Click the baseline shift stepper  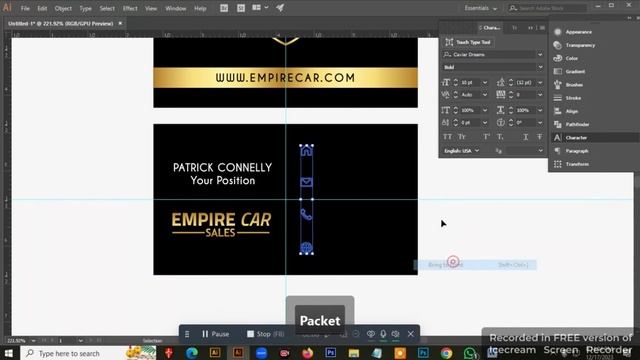click(456, 122)
